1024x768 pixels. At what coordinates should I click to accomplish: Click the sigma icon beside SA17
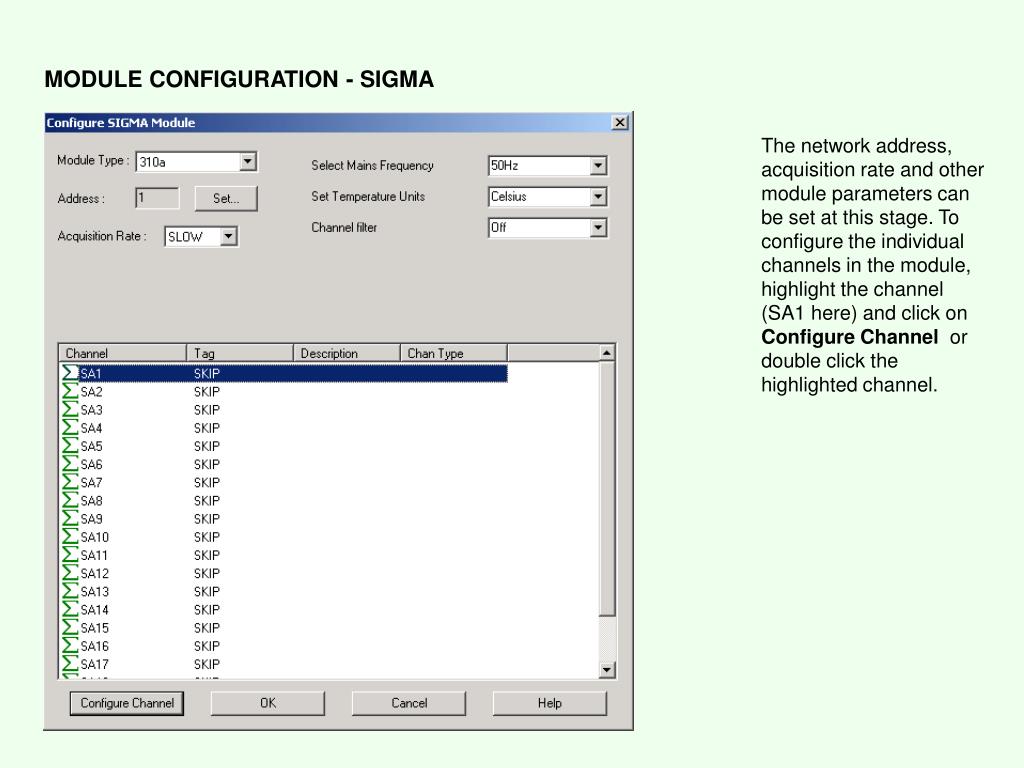click(70, 664)
